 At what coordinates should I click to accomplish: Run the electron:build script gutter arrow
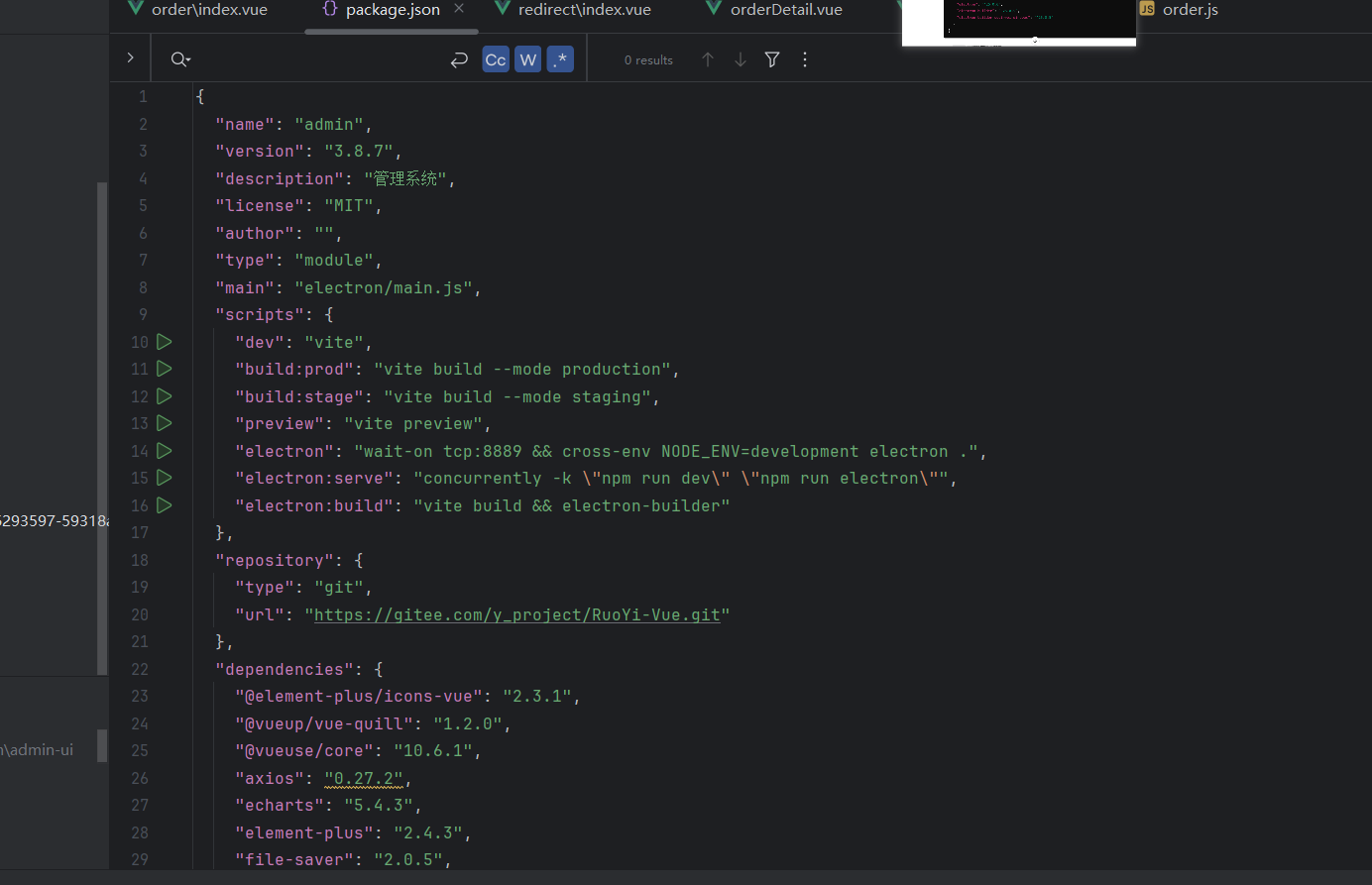165,505
